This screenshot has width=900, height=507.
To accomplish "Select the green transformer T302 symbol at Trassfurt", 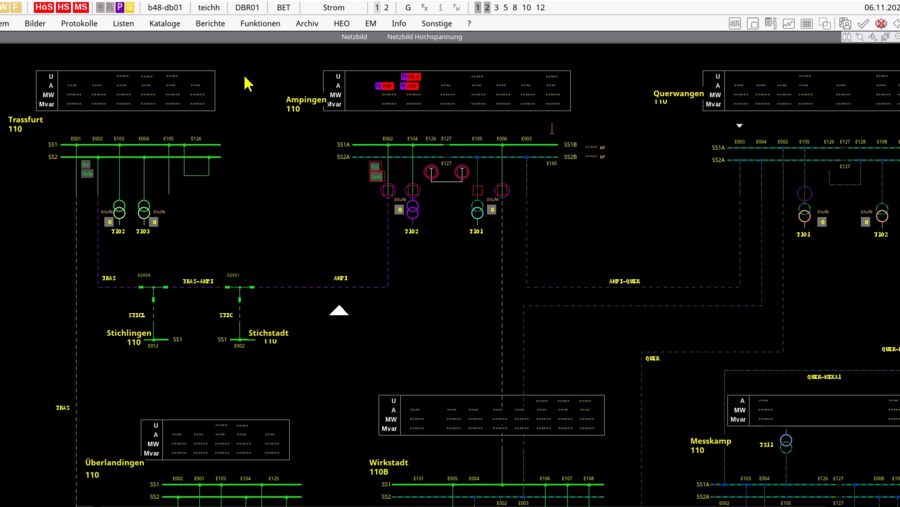I will click(x=119, y=209).
